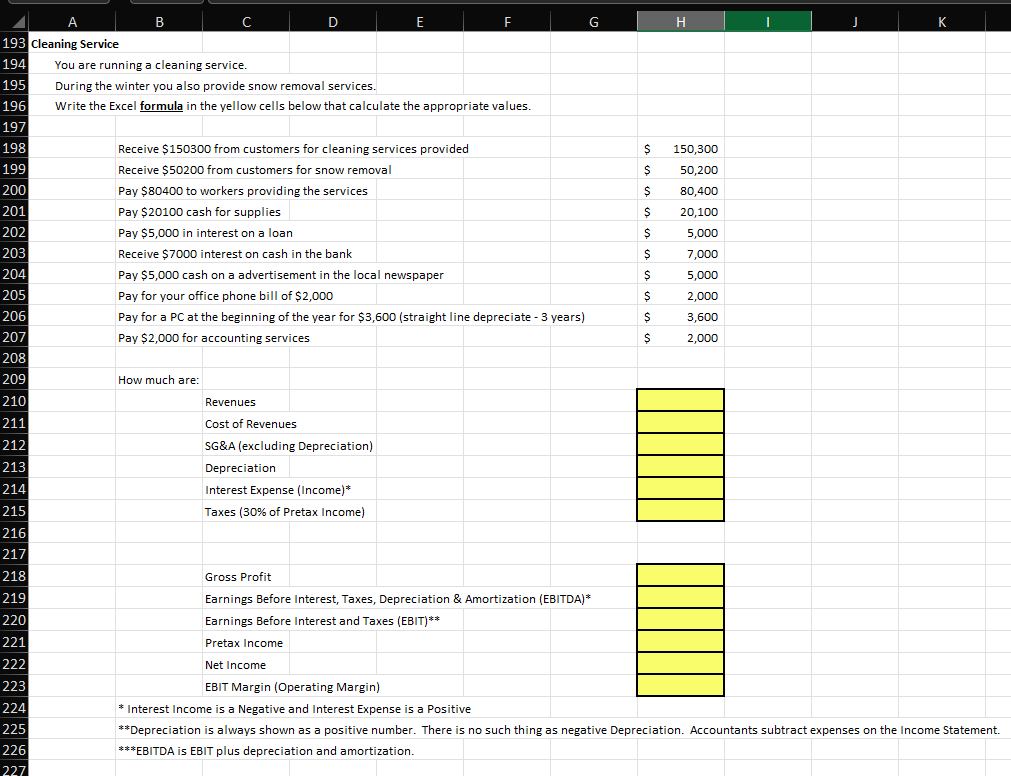Click the 'Cost of Revenues' label
Screen dimensions: 1011x776
tap(251, 424)
